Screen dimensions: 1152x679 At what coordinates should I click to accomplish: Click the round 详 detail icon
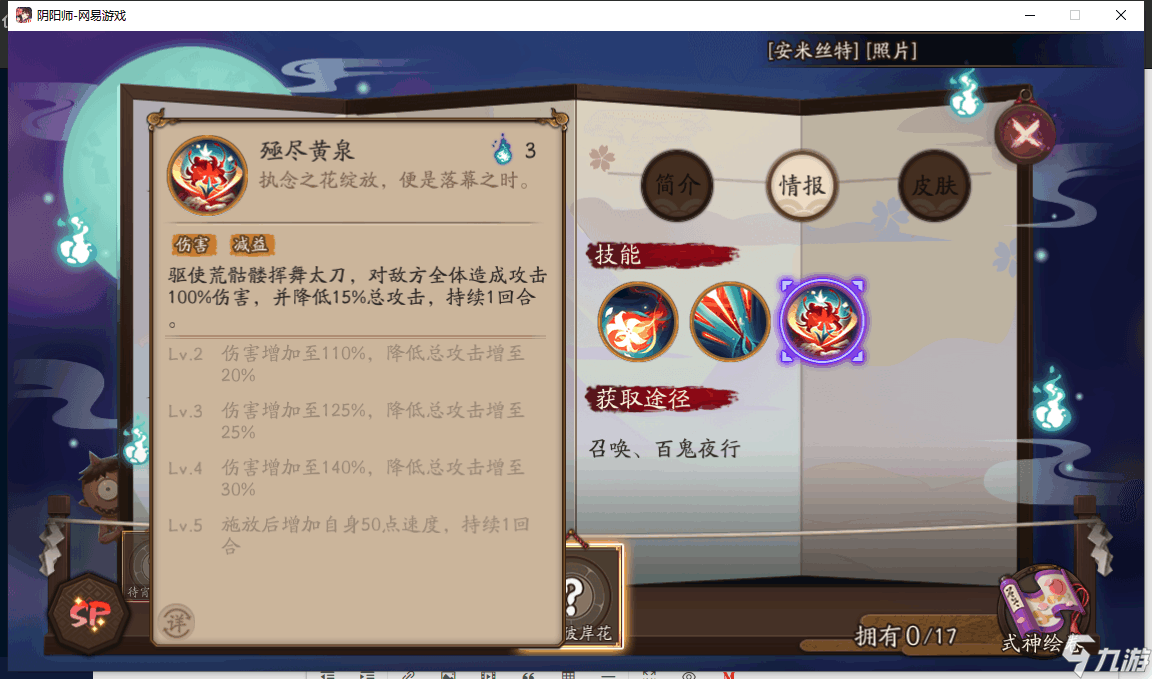[x=176, y=623]
